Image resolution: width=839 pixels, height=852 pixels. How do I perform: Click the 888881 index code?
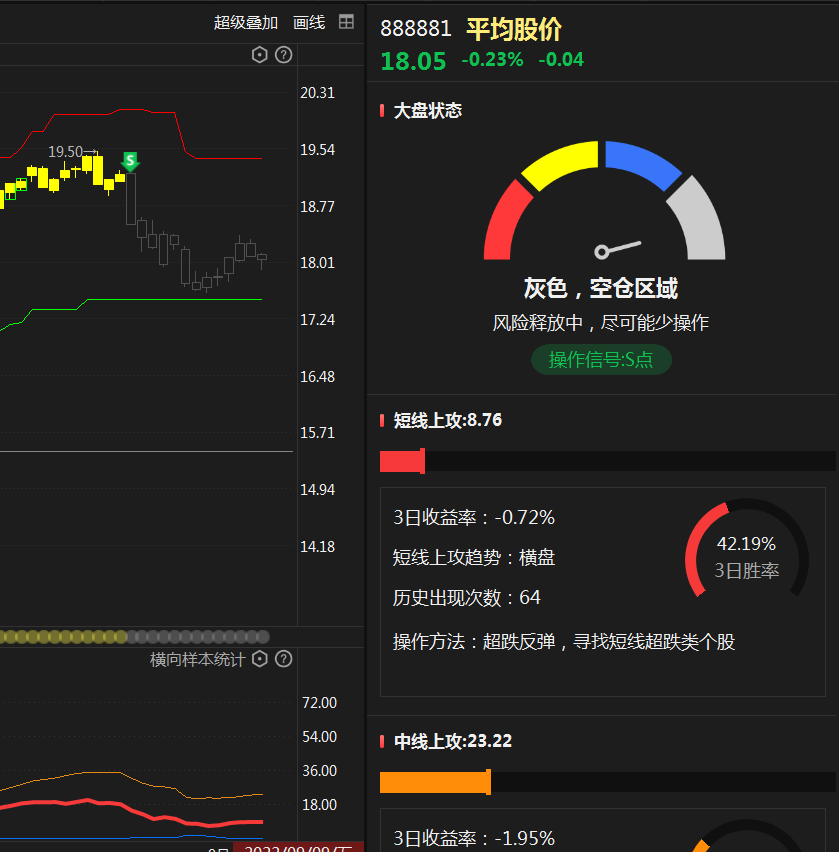click(416, 29)
